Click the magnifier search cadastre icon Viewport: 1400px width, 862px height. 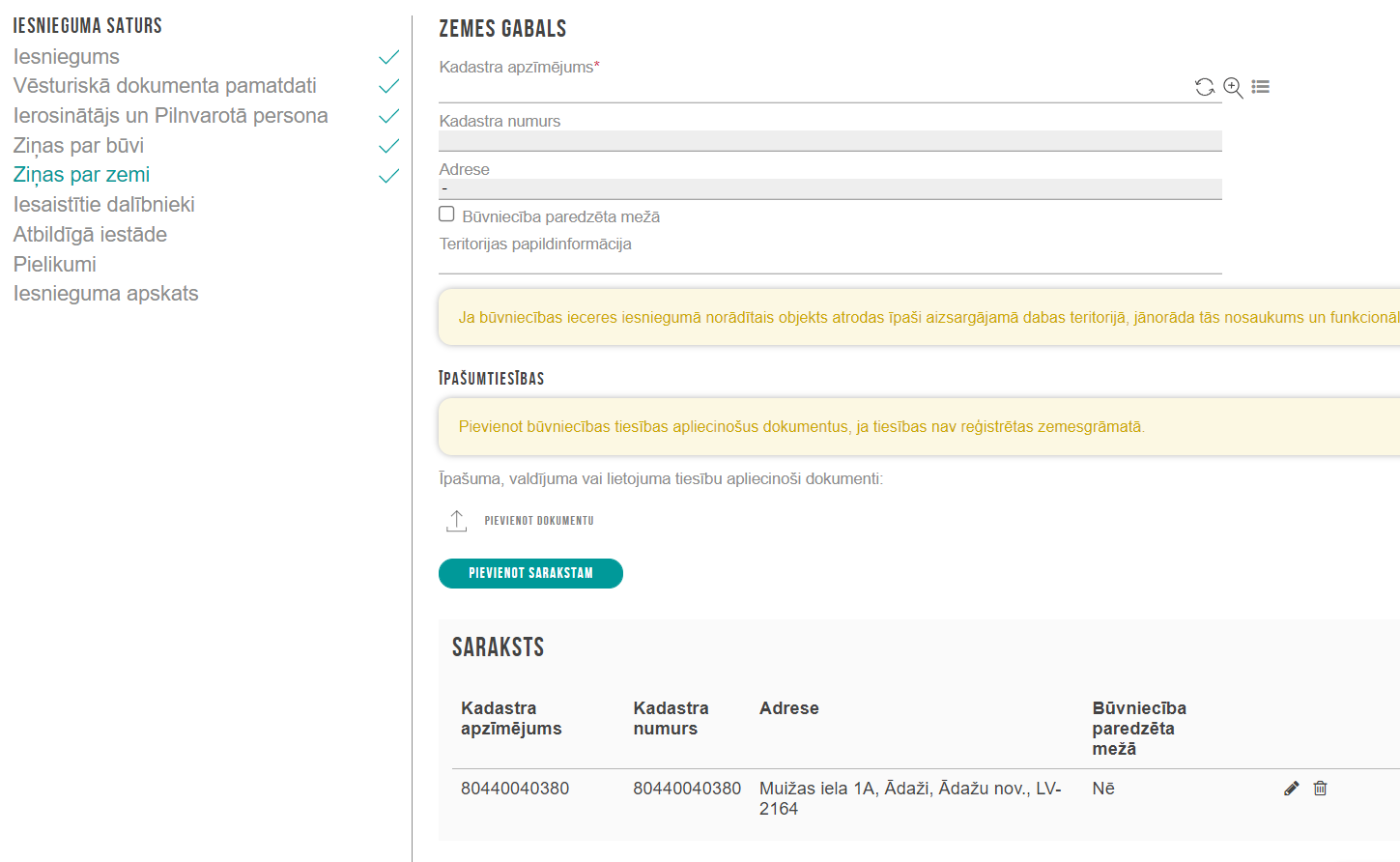(1233, 88)
